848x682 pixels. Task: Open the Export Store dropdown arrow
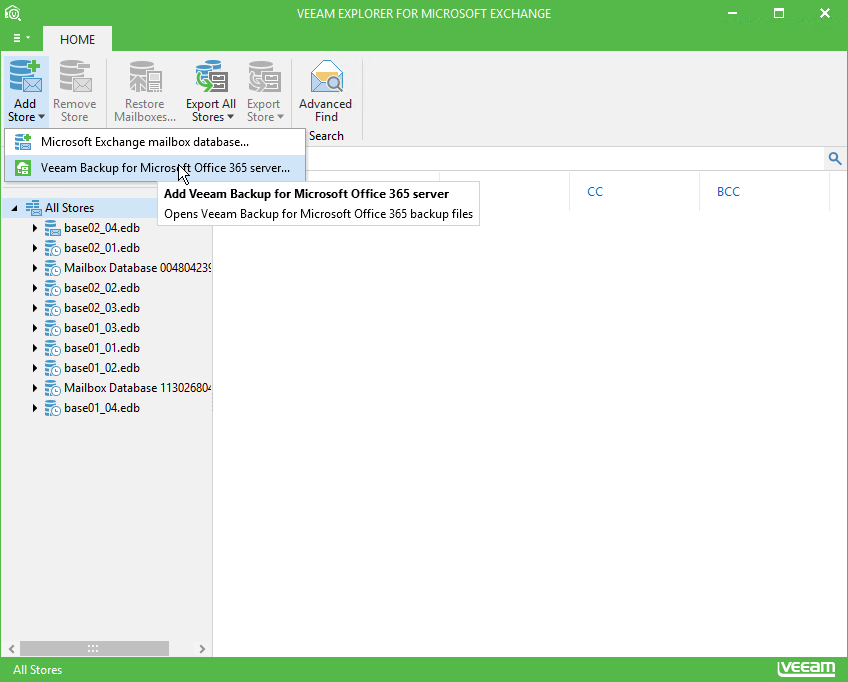point(280,117)
